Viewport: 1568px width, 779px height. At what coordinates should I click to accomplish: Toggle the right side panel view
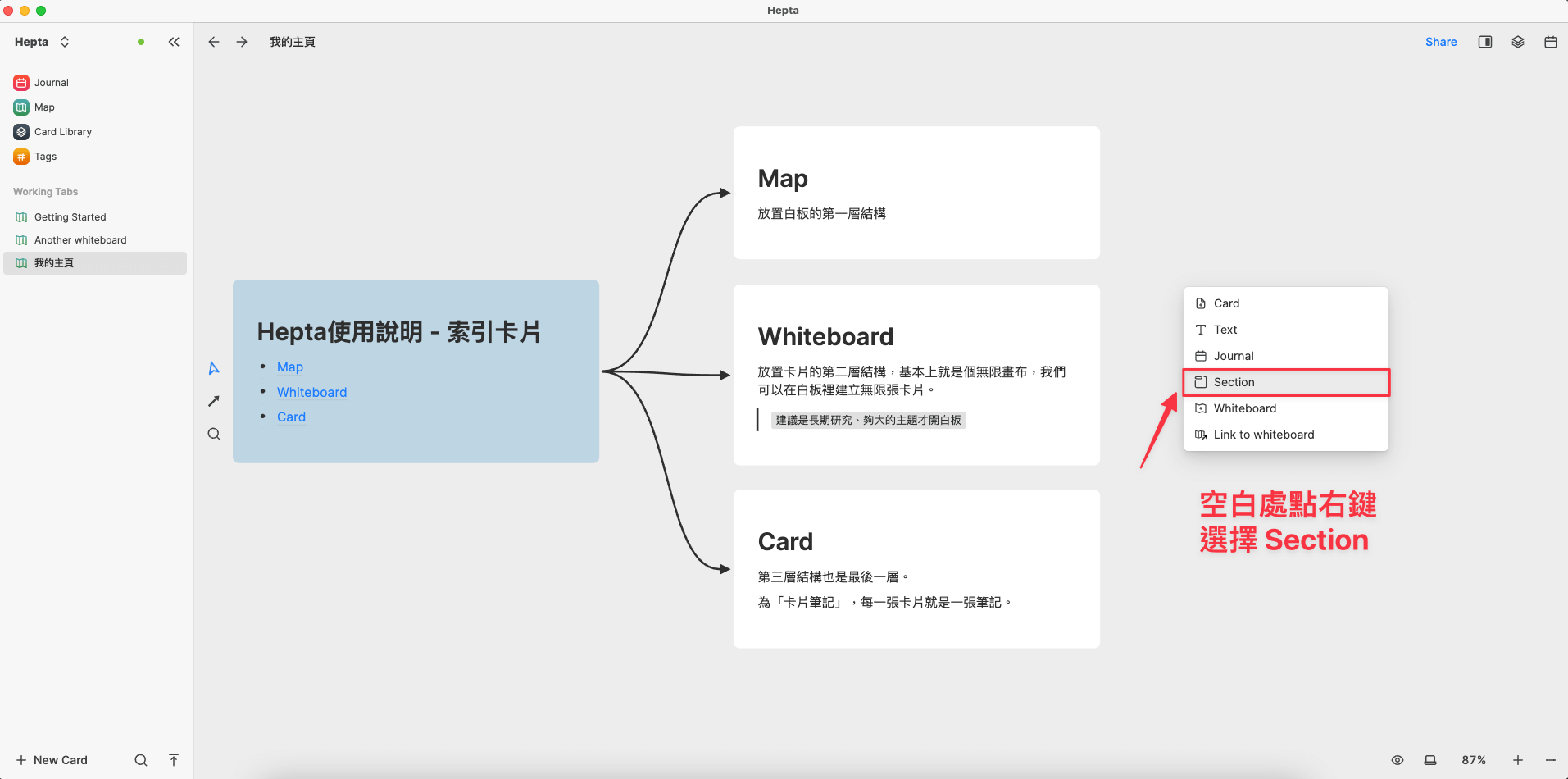tap(1484, 41)
